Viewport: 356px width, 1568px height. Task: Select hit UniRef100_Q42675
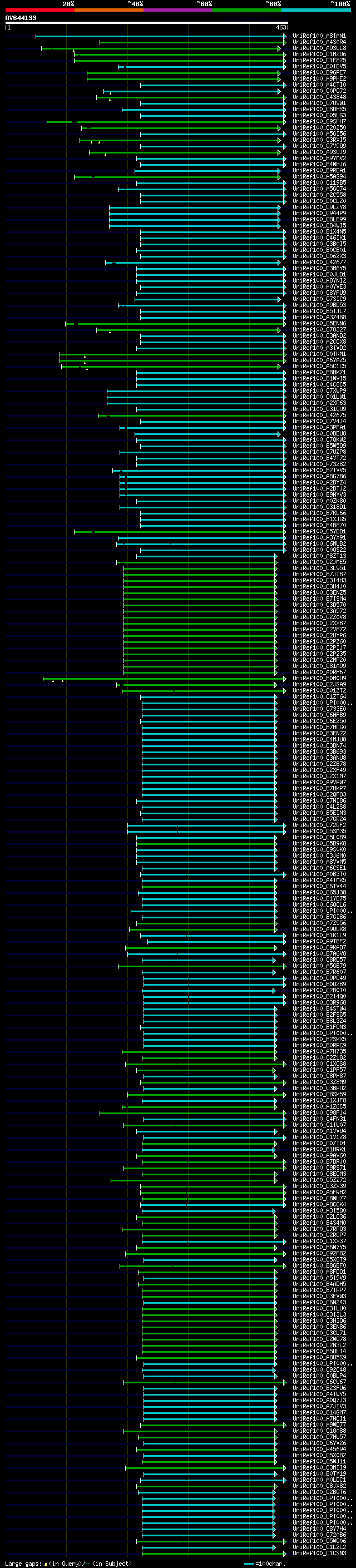(319, 415)
